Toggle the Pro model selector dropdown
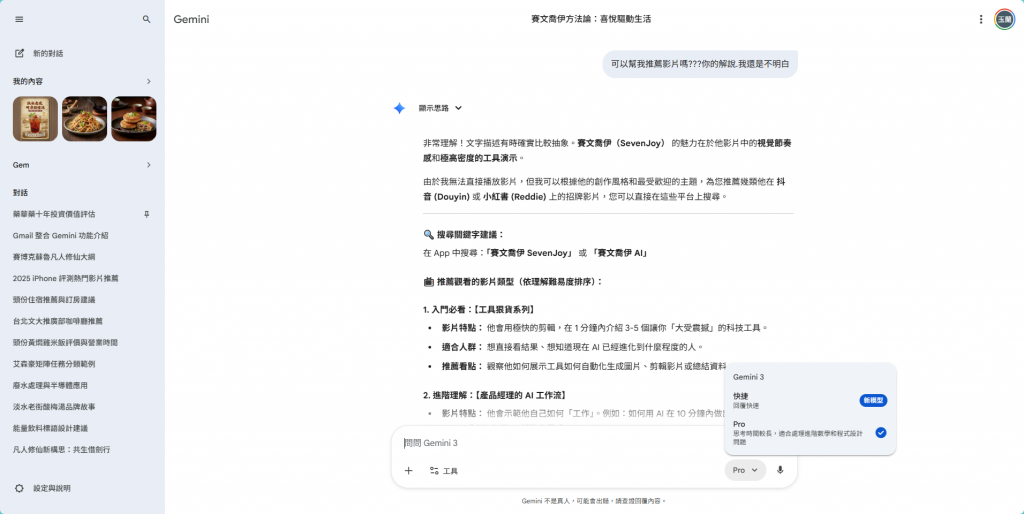Screen dimensions: 1024x514 745,470
